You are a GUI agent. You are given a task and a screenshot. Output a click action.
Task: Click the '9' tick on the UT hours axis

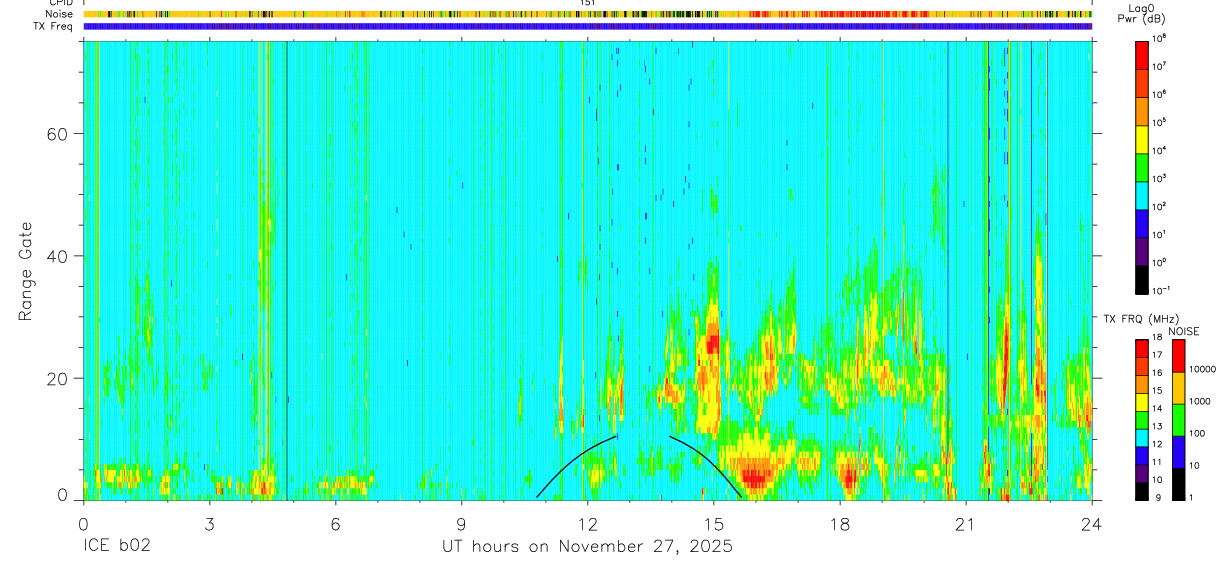point(462,523)
